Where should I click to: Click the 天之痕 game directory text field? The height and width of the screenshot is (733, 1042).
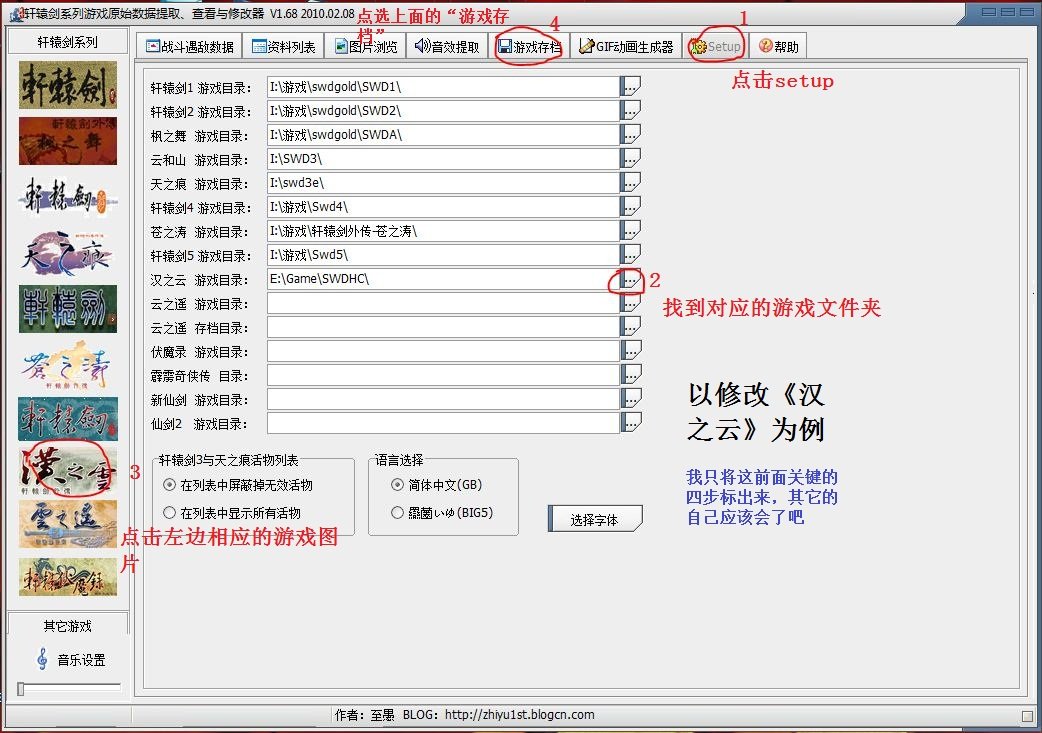point(443,183)
